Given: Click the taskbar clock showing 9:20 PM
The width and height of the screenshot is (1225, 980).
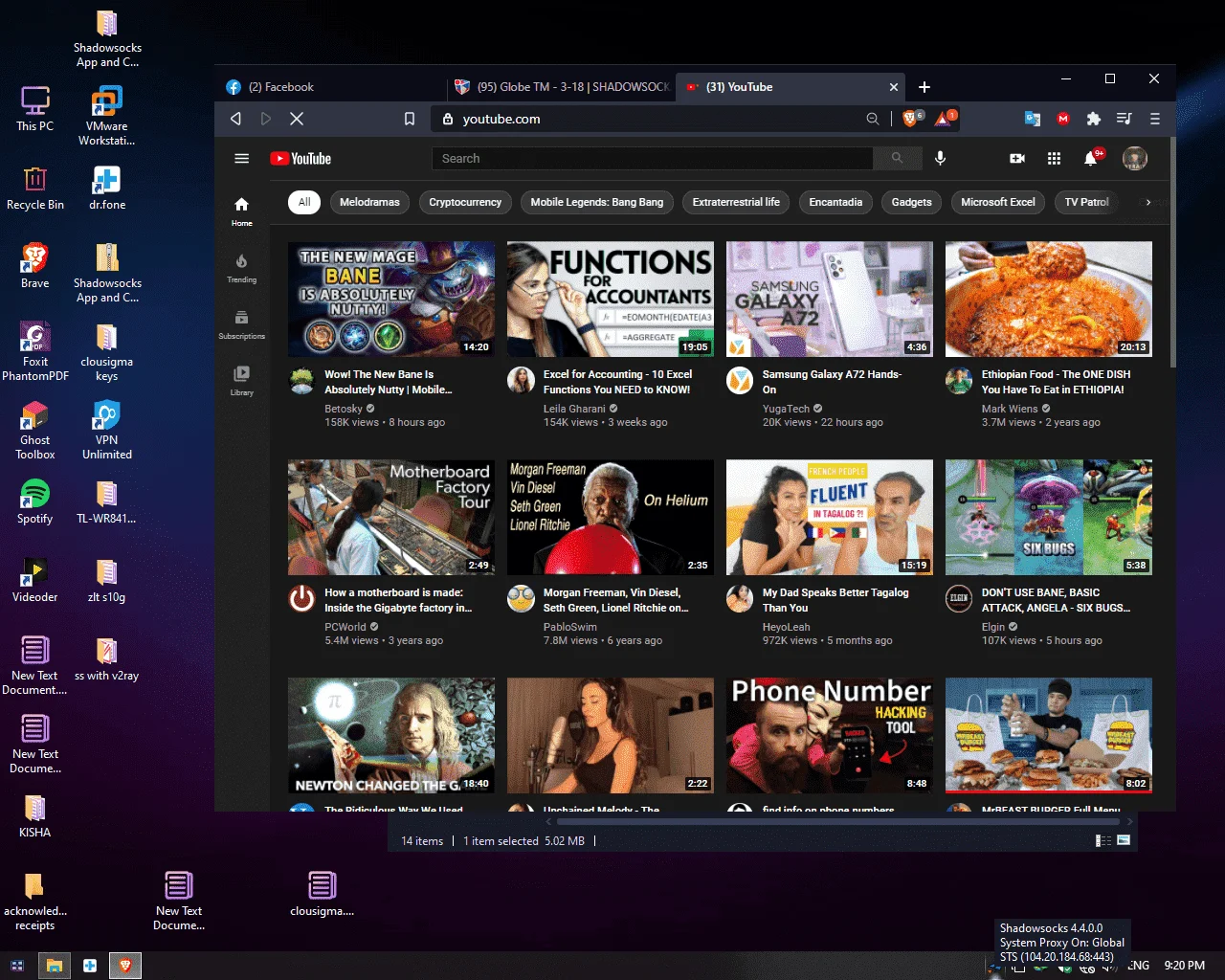Looking at the screenshot, I should click(1185, 966).
